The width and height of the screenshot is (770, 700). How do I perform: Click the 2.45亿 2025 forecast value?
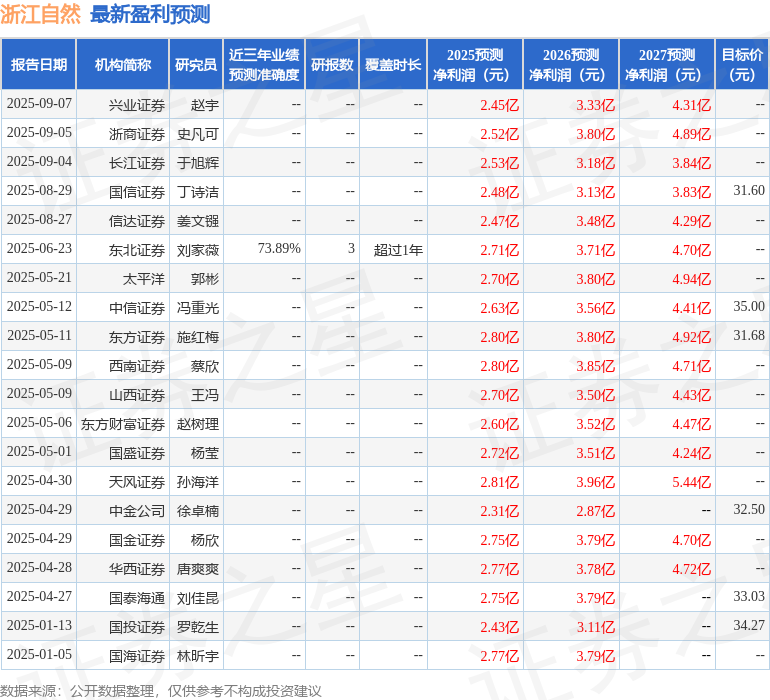499,105
